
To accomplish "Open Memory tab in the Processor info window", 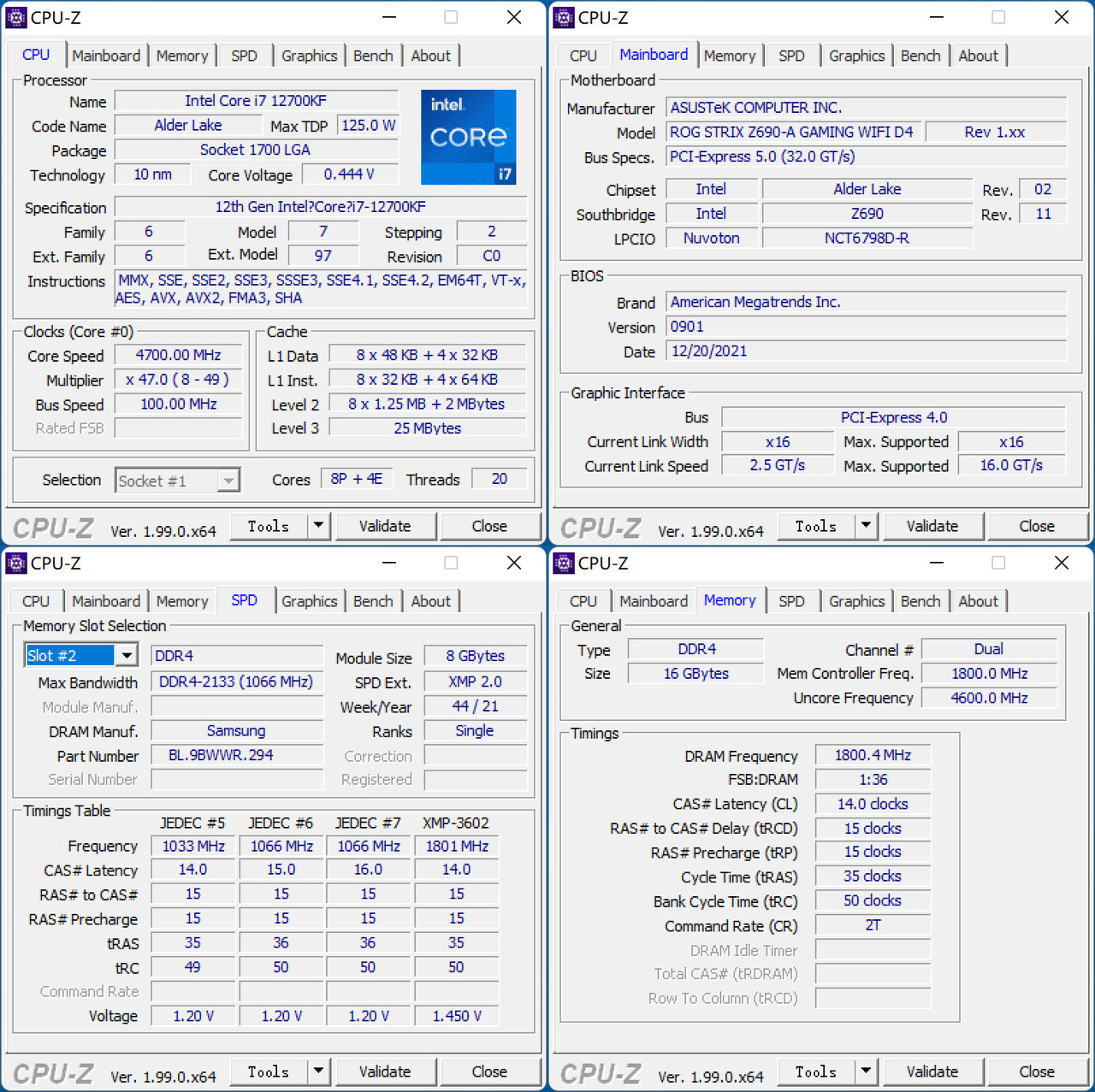I will tap(182, 56).
